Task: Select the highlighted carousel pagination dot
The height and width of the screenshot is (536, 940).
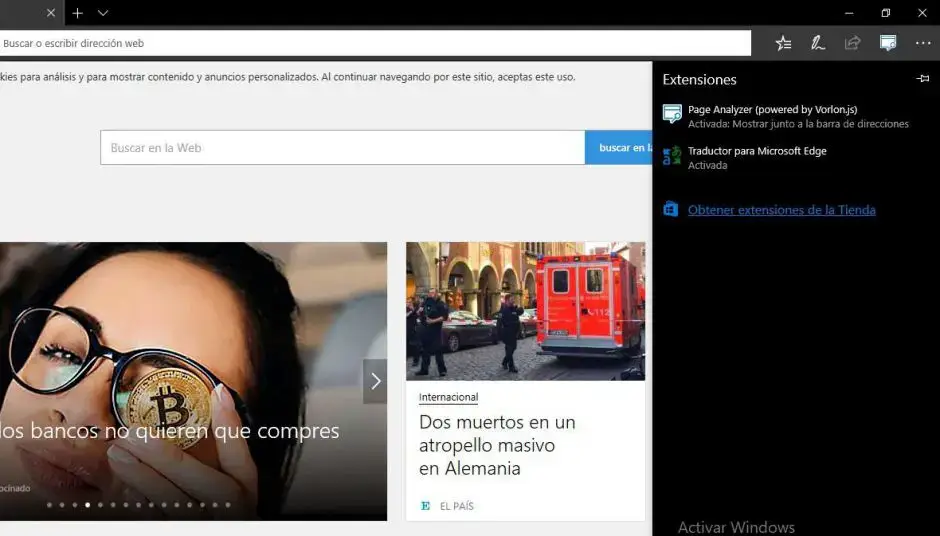Action: (x=88, y=505)
